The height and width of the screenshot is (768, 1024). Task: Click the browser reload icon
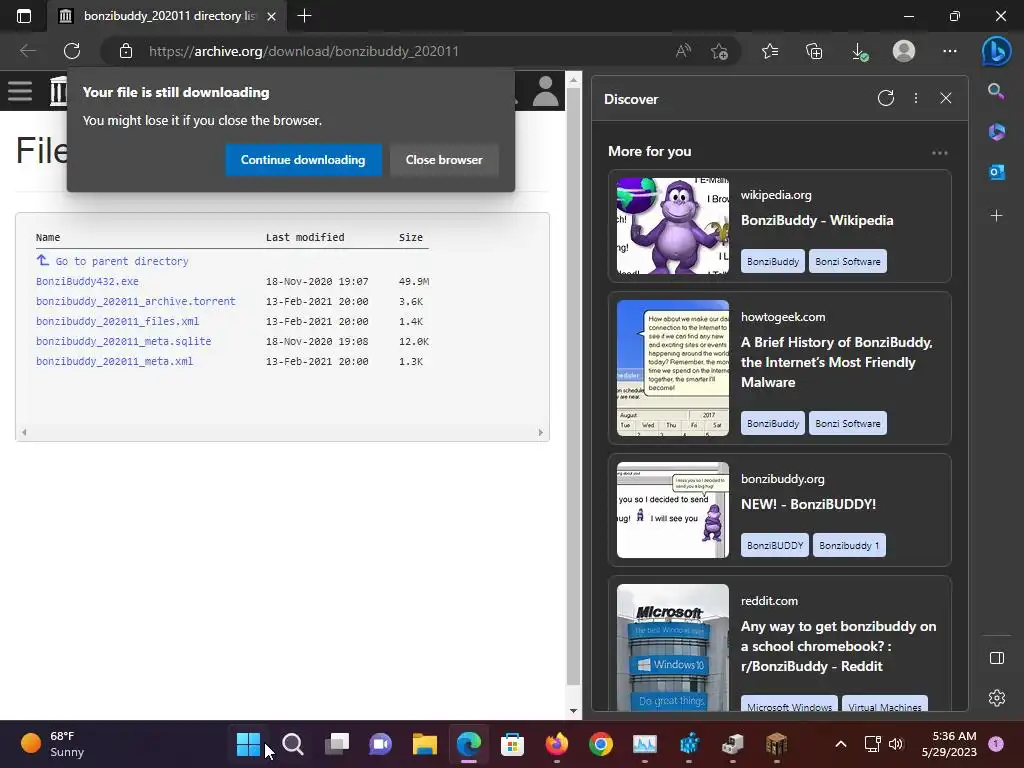[x=72, y=51]
